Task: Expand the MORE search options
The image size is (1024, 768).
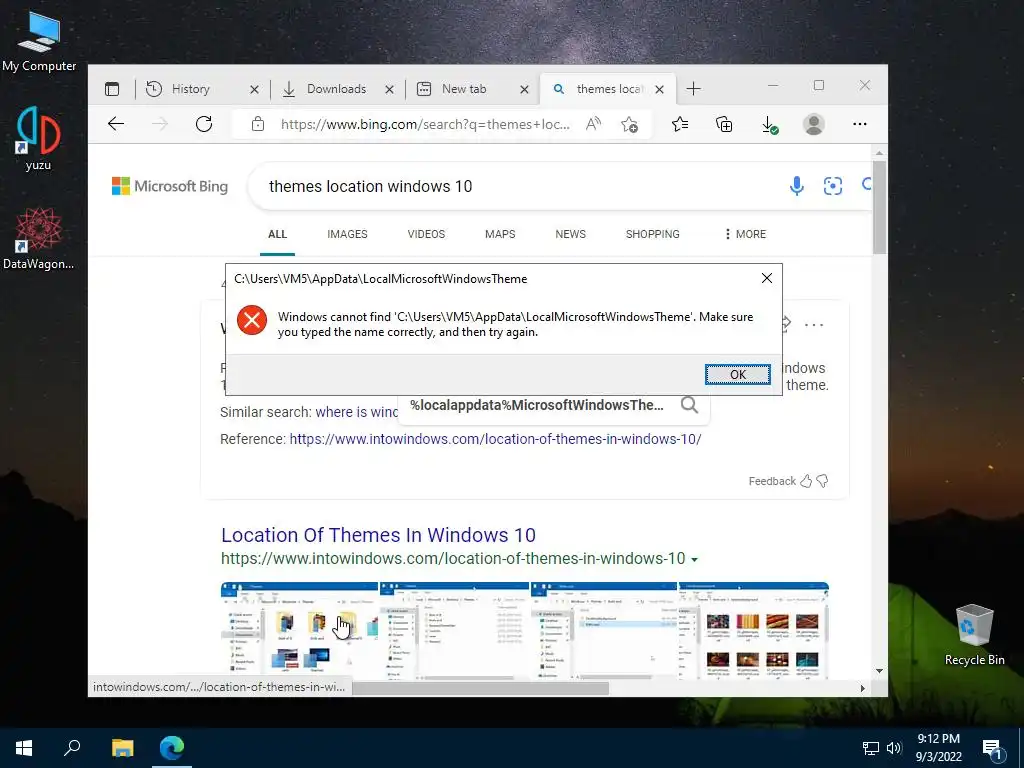Action: [x=745, y=234]
